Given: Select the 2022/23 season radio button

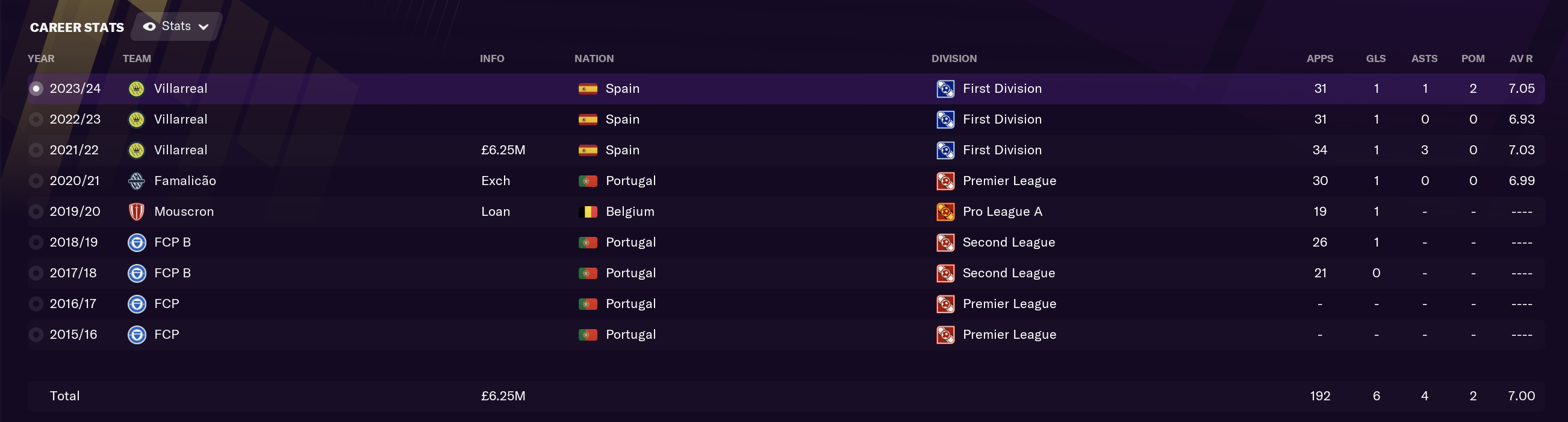Looking at the screenshot, I should click(36, 119).
